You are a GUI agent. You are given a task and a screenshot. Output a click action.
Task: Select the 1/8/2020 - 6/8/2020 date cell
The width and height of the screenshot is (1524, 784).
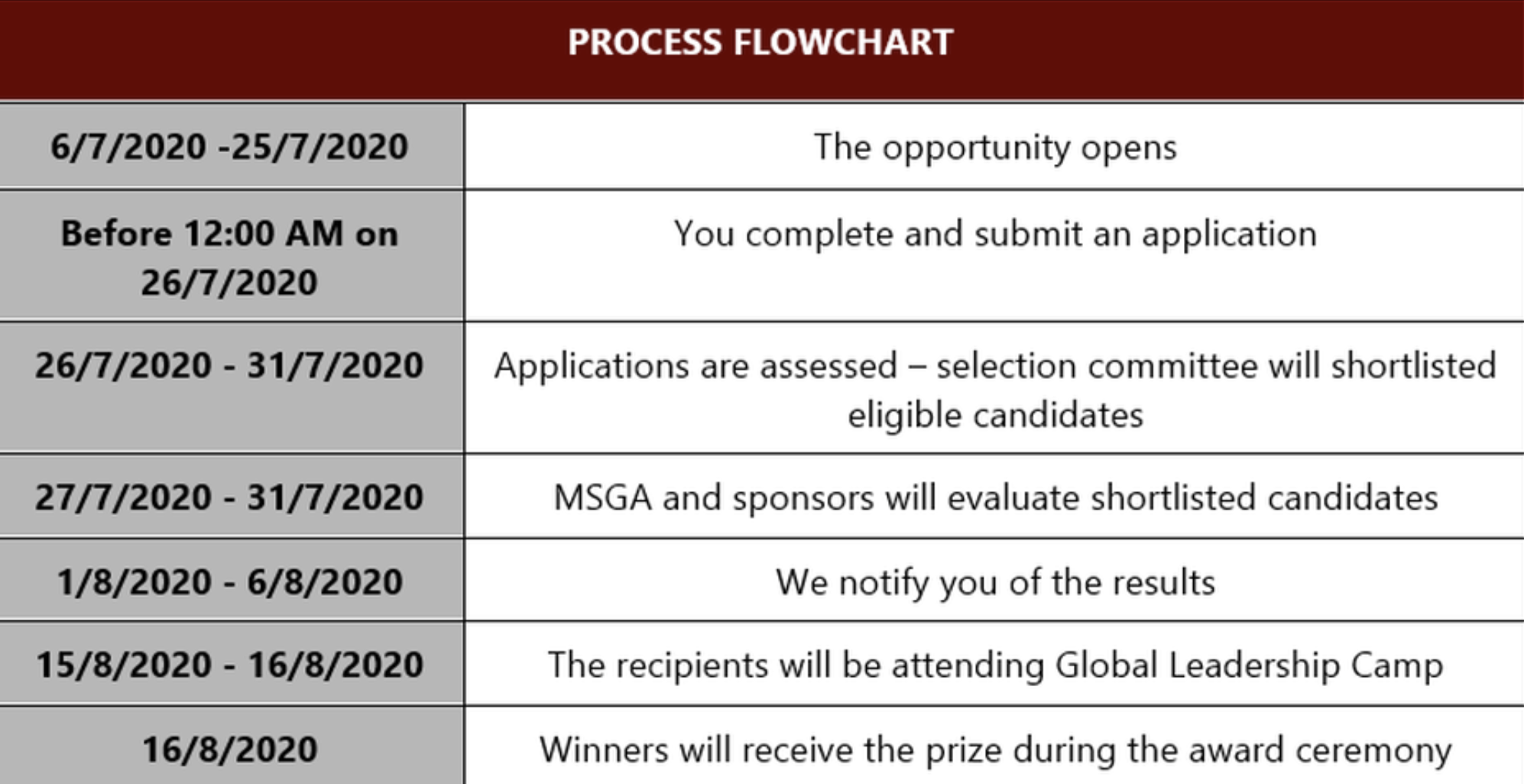click(229, 582)
